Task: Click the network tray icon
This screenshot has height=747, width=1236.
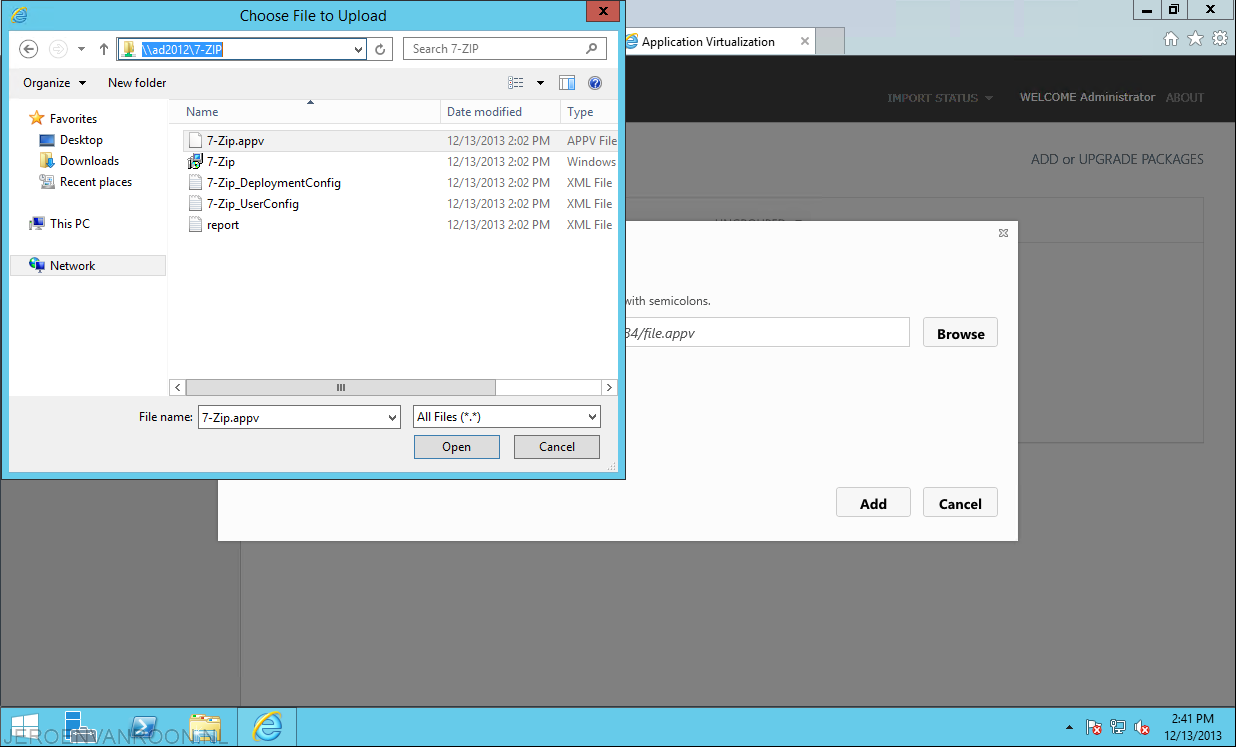Action: (1118, 728)
